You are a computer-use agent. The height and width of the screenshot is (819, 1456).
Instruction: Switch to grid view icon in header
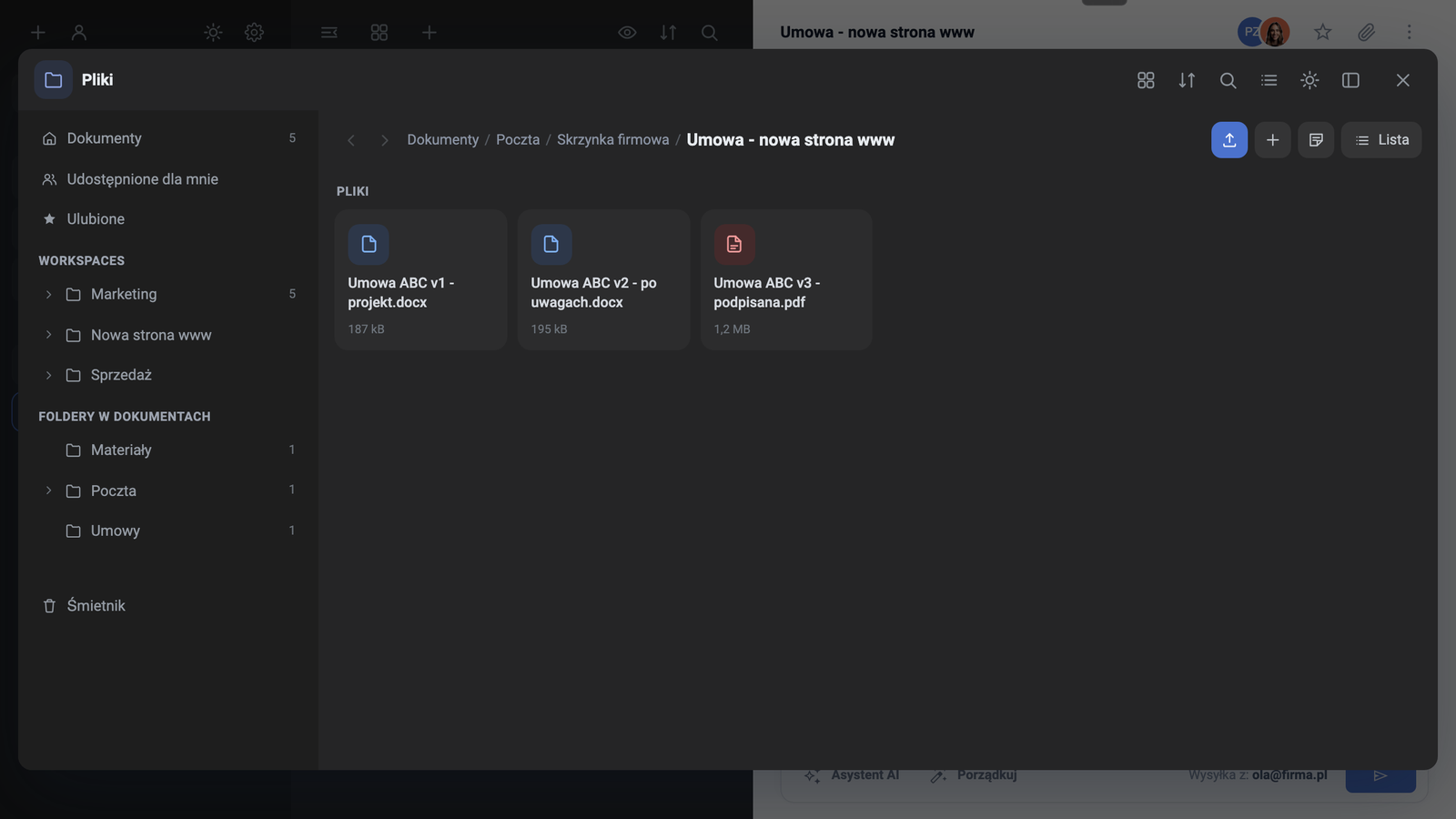1146,80
